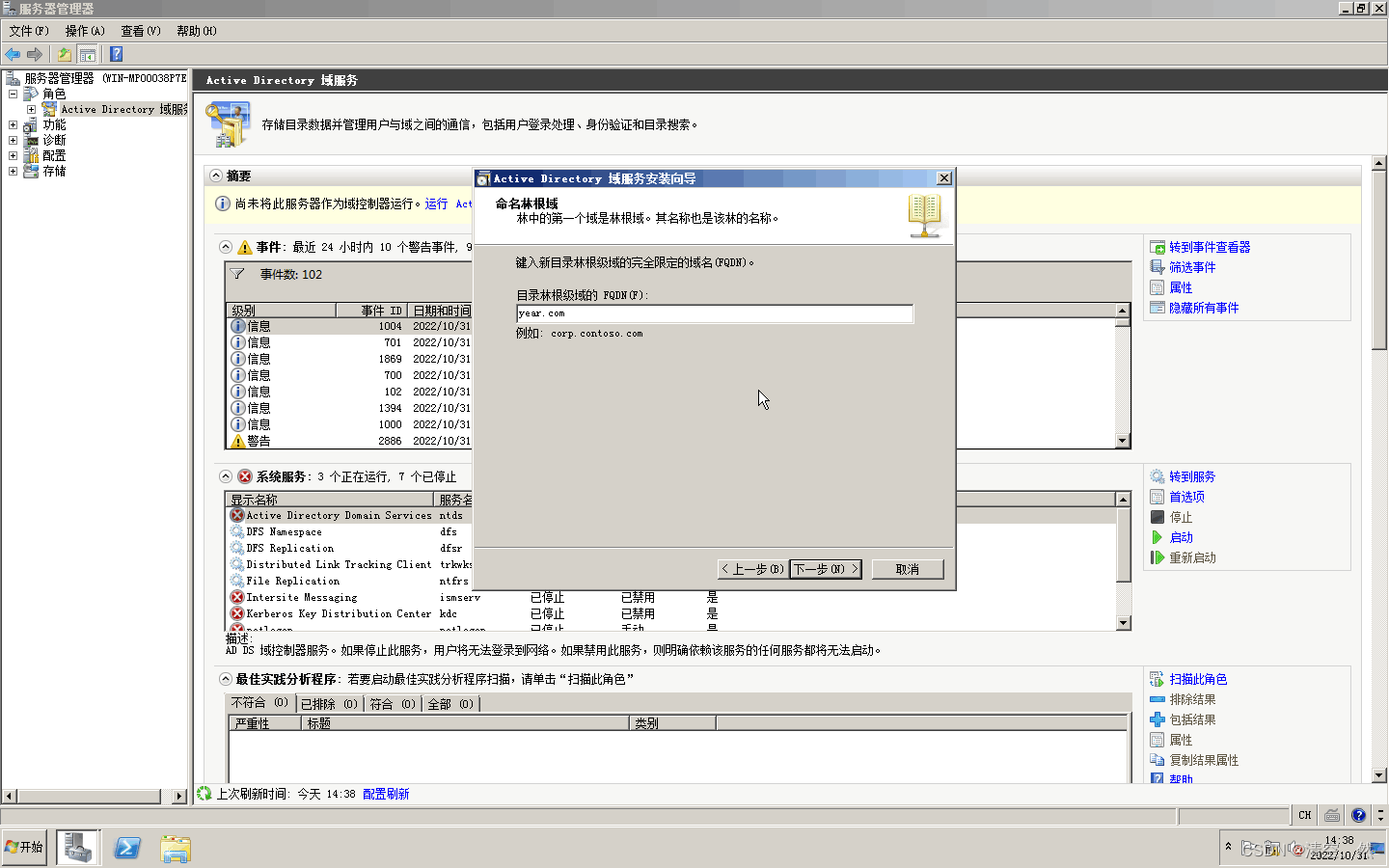The width and height of the screenshot is (1389, 868).
Task: Open PowerShell from the taskbar
Action: pos(127,848)
